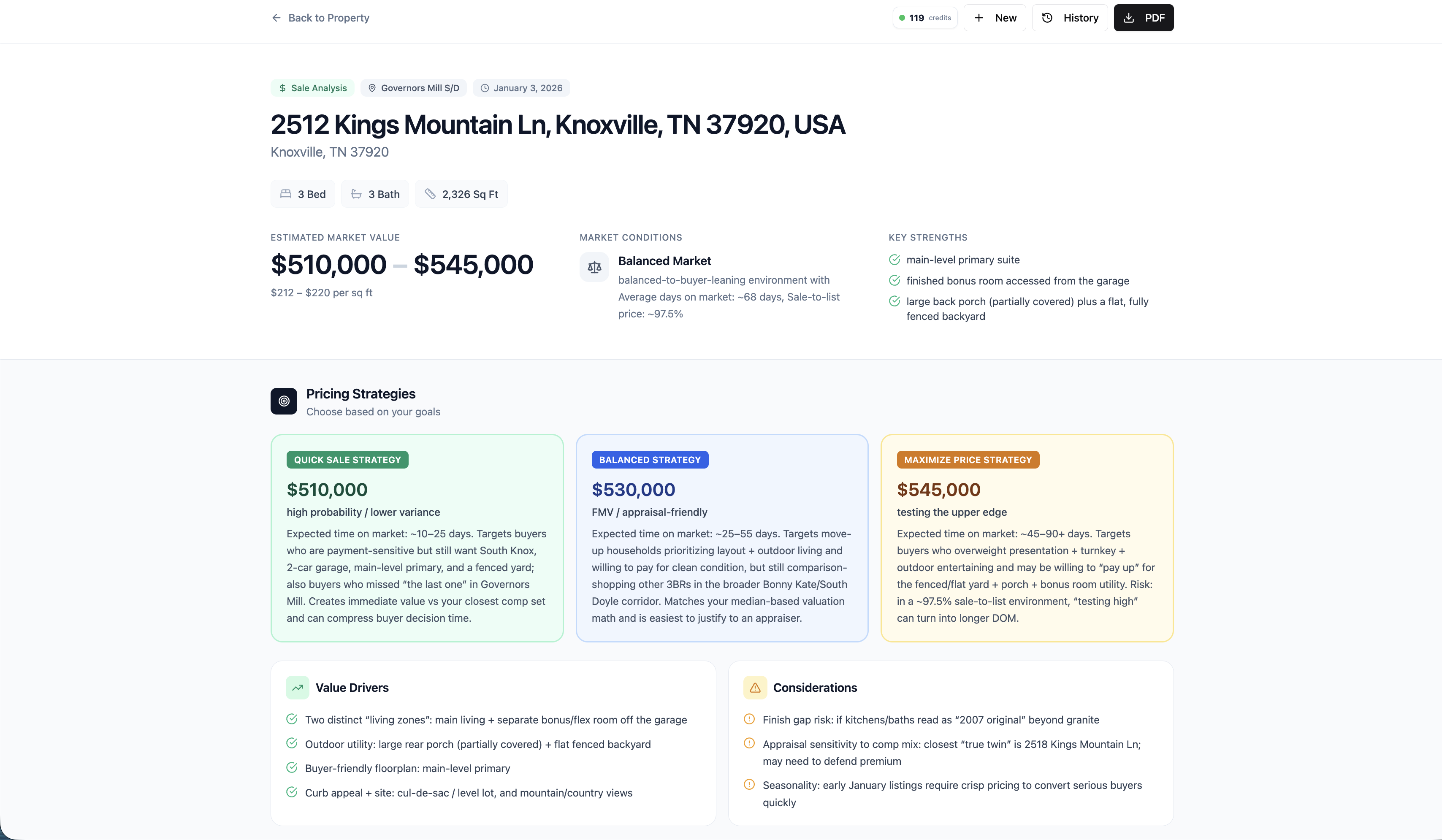
Task: Select the Maximize Price Strategy badge
Action: [x=968, y=460]
